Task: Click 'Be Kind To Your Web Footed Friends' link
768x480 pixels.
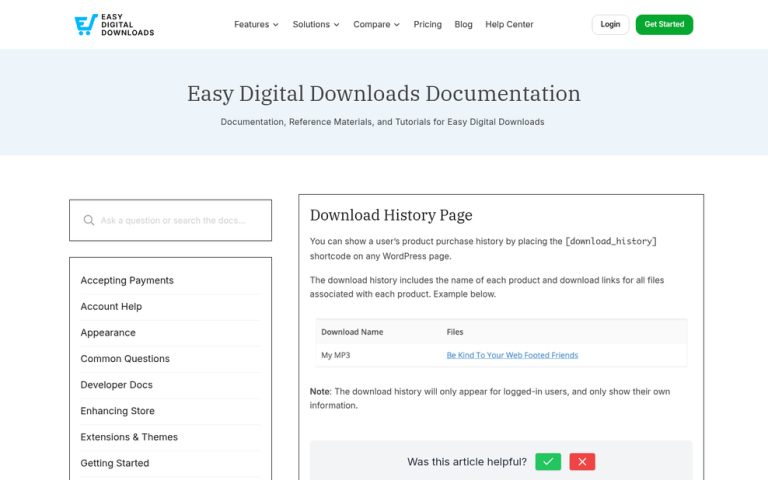Action: pyautogui.click(x=512, y=355)
